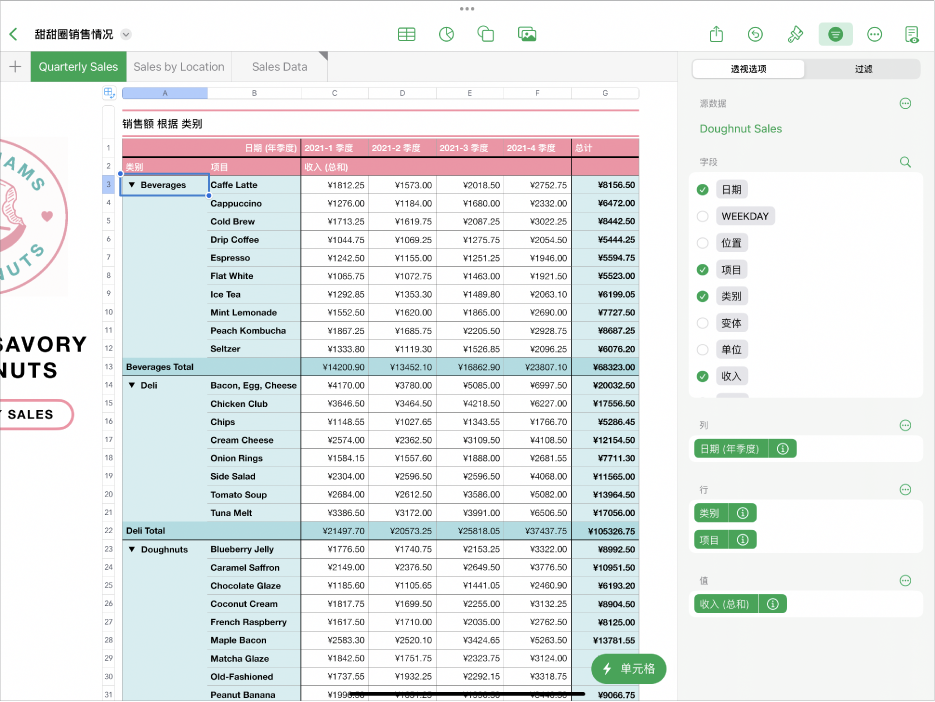The height and width of the screenshot is (702, 935).
Task: Select the whole table with corner handle
Action: 109,92
